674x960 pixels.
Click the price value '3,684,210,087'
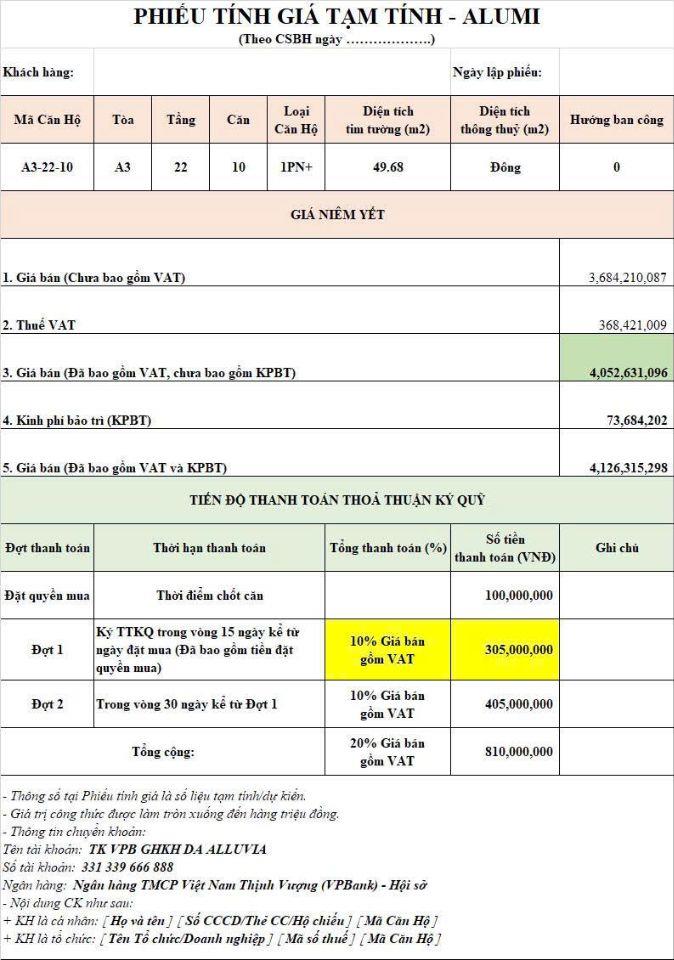pyautogui.click(x=627, y=277)
